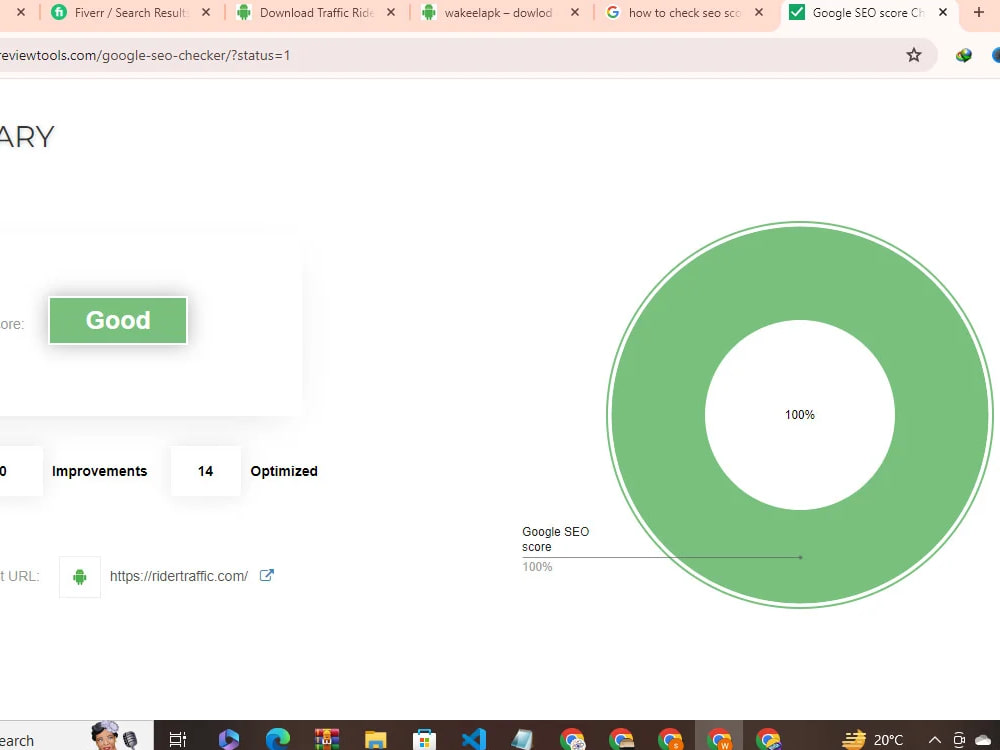This screenshot has width=1000, height=750.
Task: Close the Download Traffic Rider tab
Action: (x=391, y=12)
